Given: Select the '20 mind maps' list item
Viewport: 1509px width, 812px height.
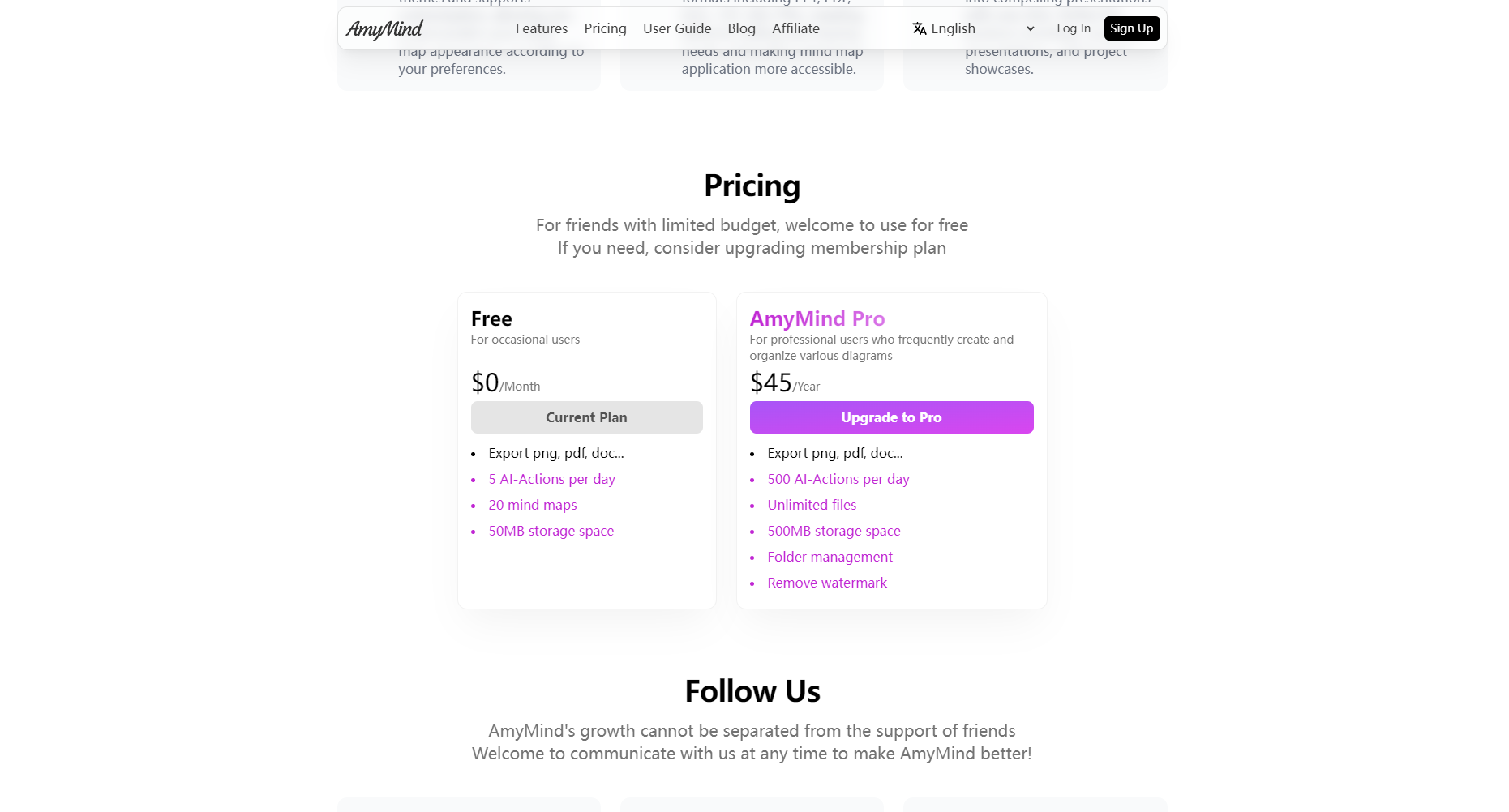Looking at the screenshot, I should pos(532,505).
